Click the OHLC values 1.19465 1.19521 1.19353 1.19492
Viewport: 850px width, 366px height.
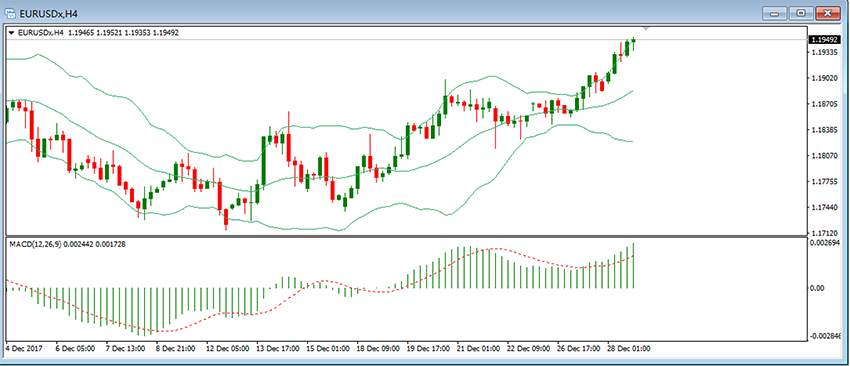coord(123,33)
